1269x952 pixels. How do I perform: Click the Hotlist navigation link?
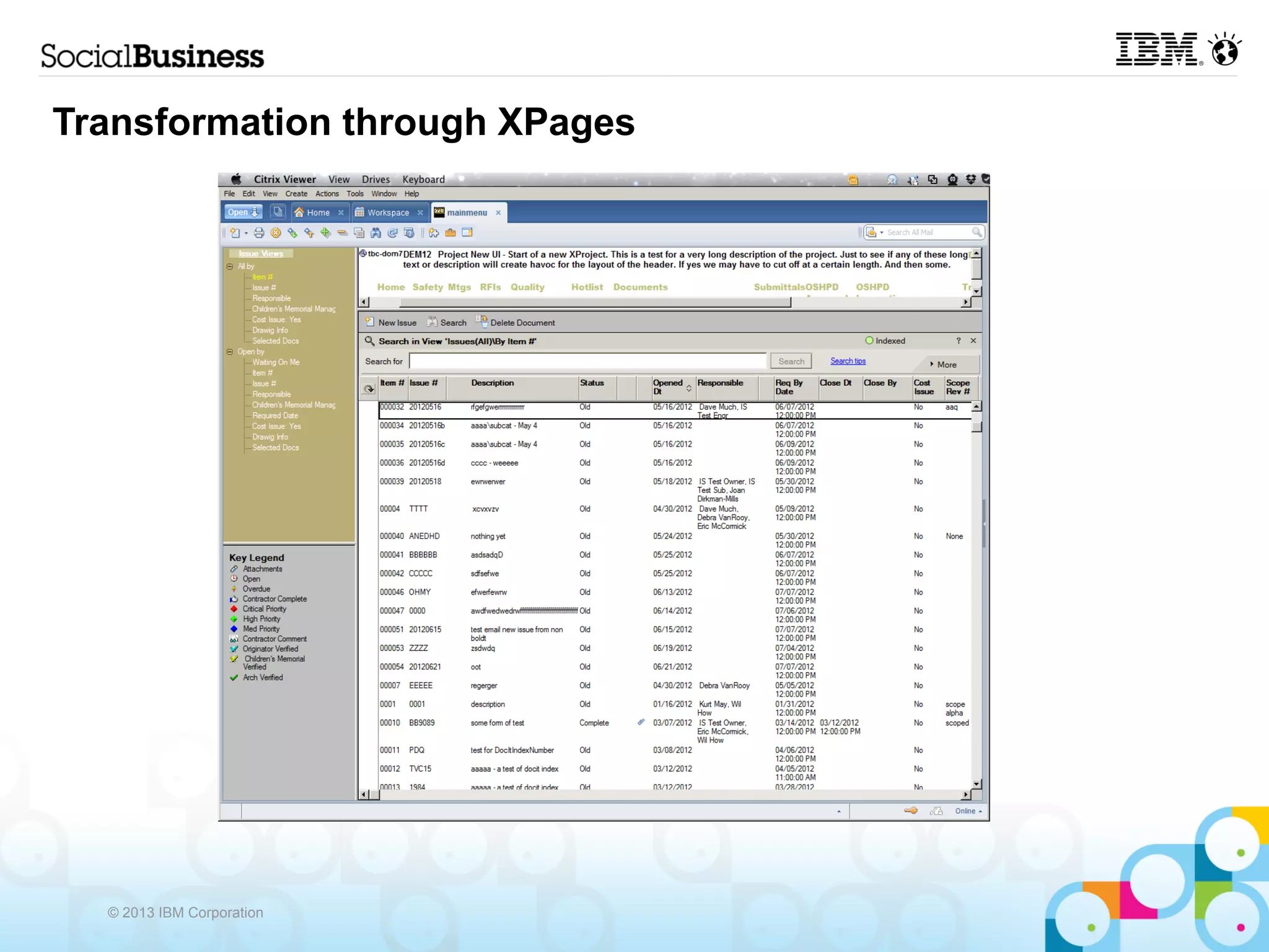[587, 287]
